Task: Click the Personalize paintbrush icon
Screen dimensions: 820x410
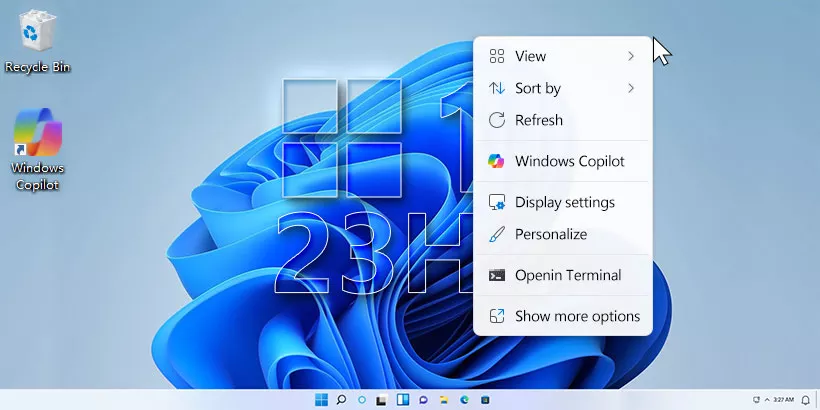Action: [x=496, y=234]
